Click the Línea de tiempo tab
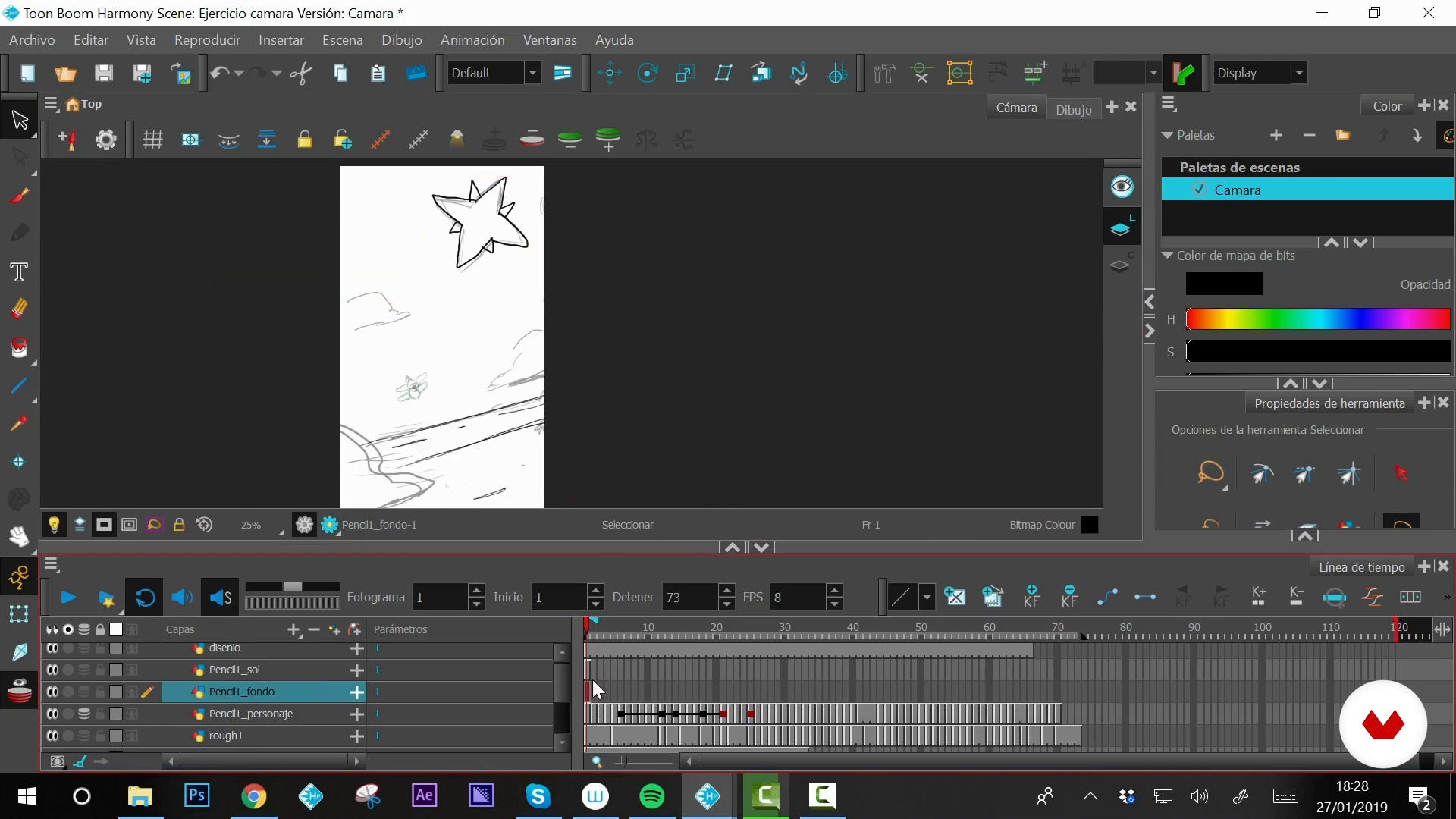 click(1361, 566)
